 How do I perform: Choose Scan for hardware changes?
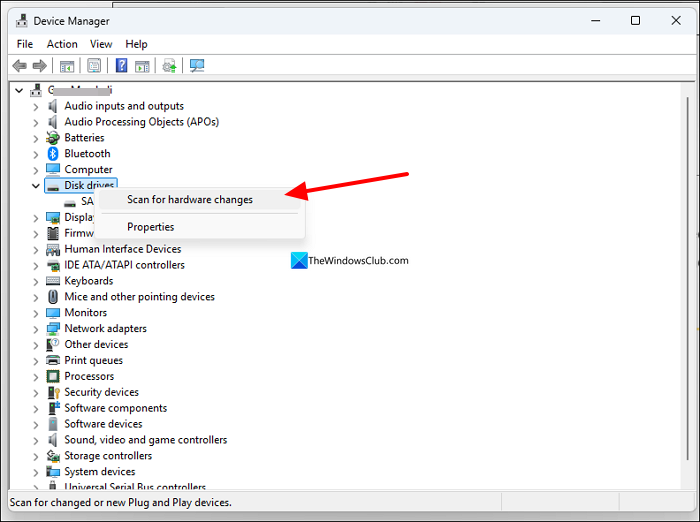pyautogui.click(x=200, y=200)
